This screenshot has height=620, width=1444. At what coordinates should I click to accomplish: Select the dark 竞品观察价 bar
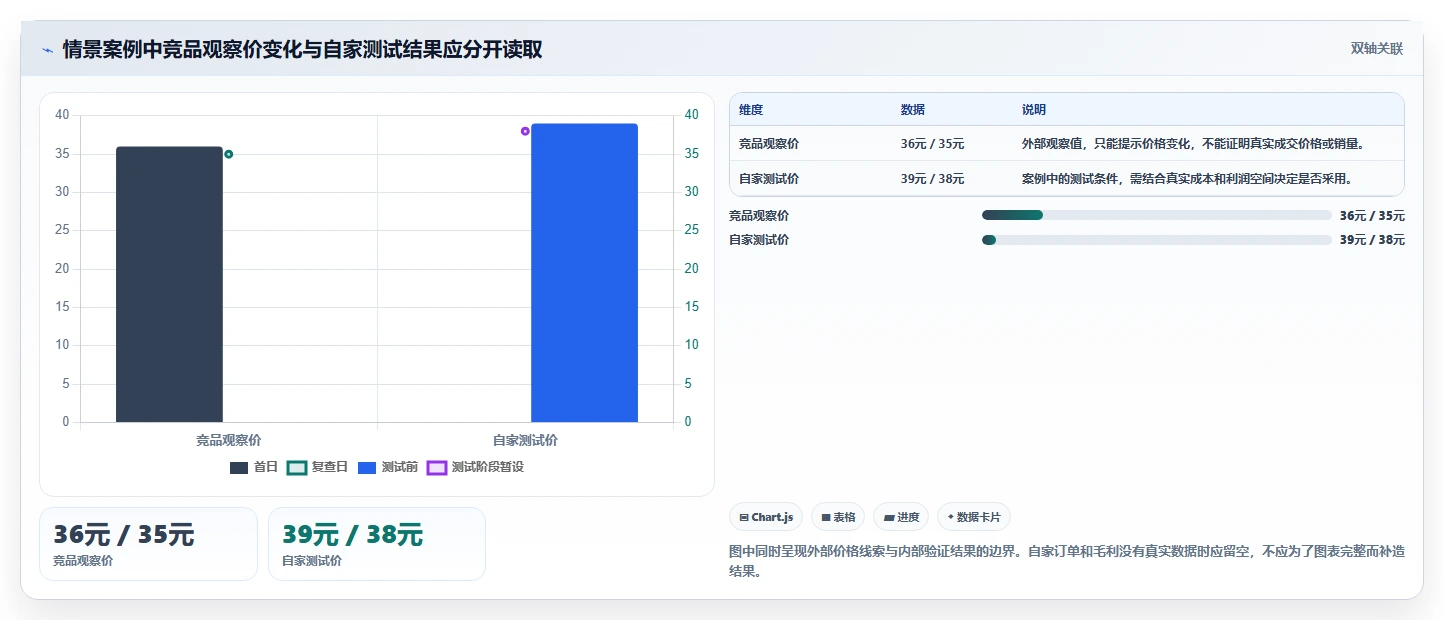[169, 284]
